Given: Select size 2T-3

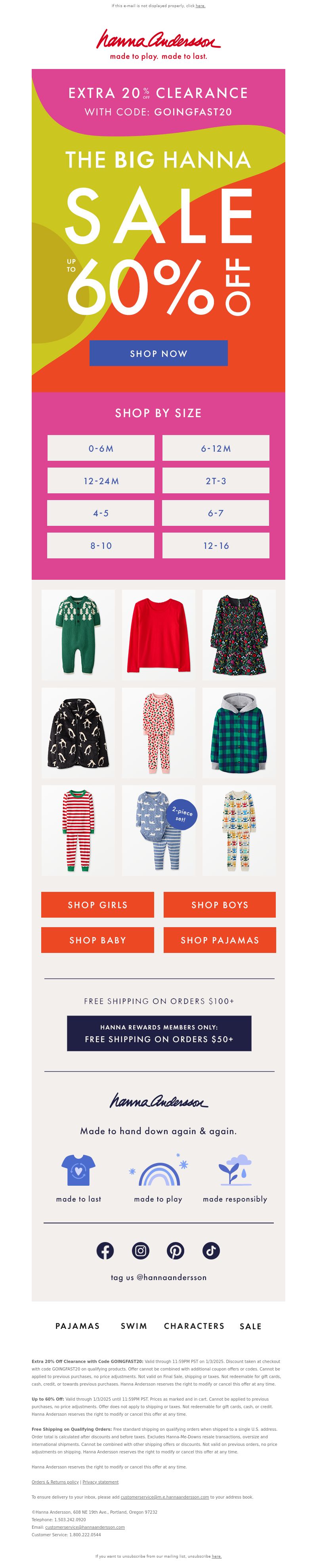Looking at the screenshot, I should pos(216,481).
